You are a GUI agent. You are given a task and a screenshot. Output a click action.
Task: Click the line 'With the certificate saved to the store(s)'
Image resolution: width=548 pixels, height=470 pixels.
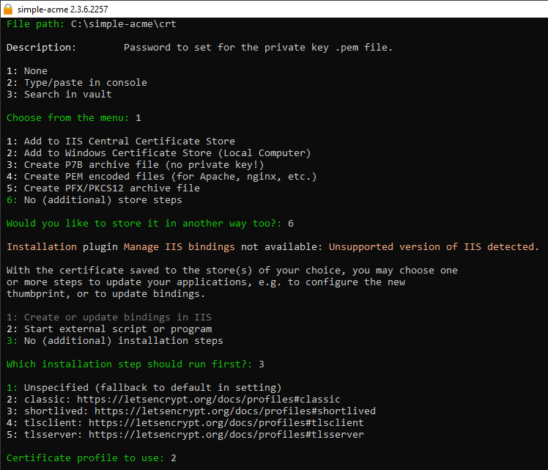pyautogui.click(x=232, y=270)
